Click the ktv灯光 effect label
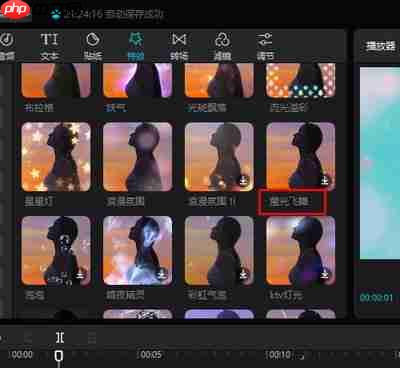This screenshot has width=400, height=368. pos(286,295)
